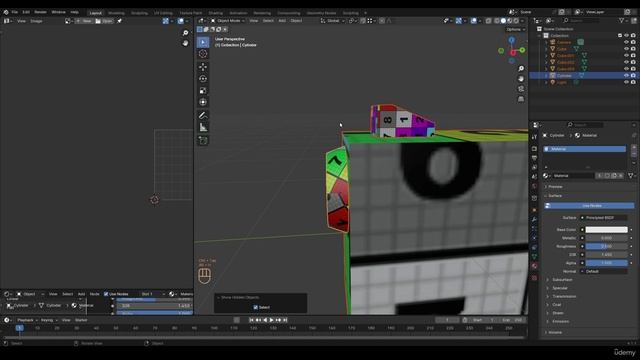Activate the 3D Cursor tool
Screen dimensions: 640x360
(203, 54)
